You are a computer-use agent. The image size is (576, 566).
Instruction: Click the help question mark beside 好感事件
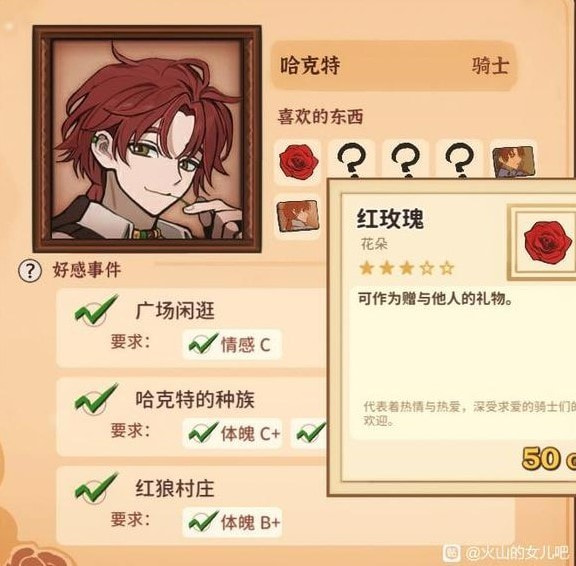point(29,271)
